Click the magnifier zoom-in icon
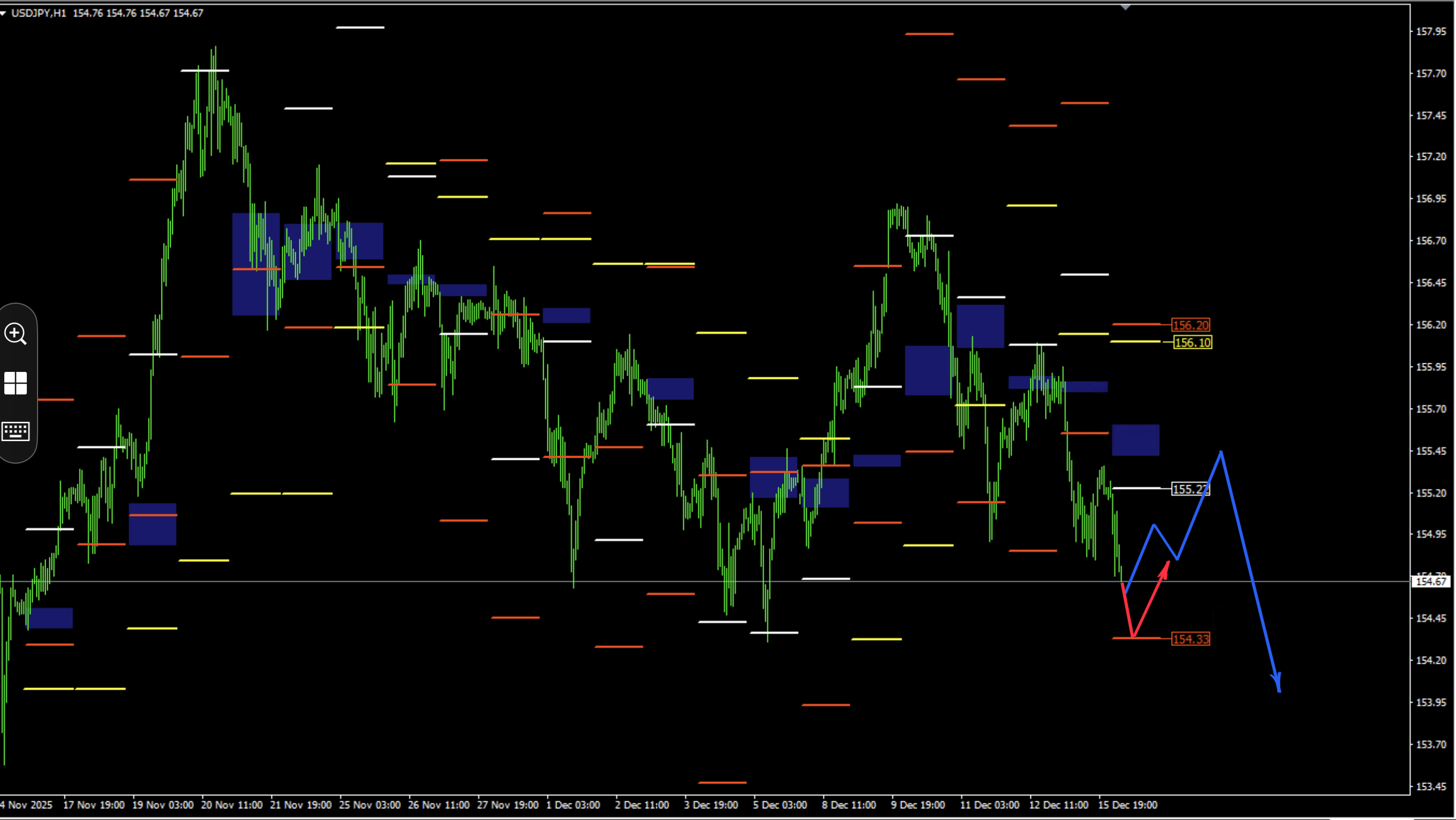The width and height of the screenshot is (1456, 820). 15,334
